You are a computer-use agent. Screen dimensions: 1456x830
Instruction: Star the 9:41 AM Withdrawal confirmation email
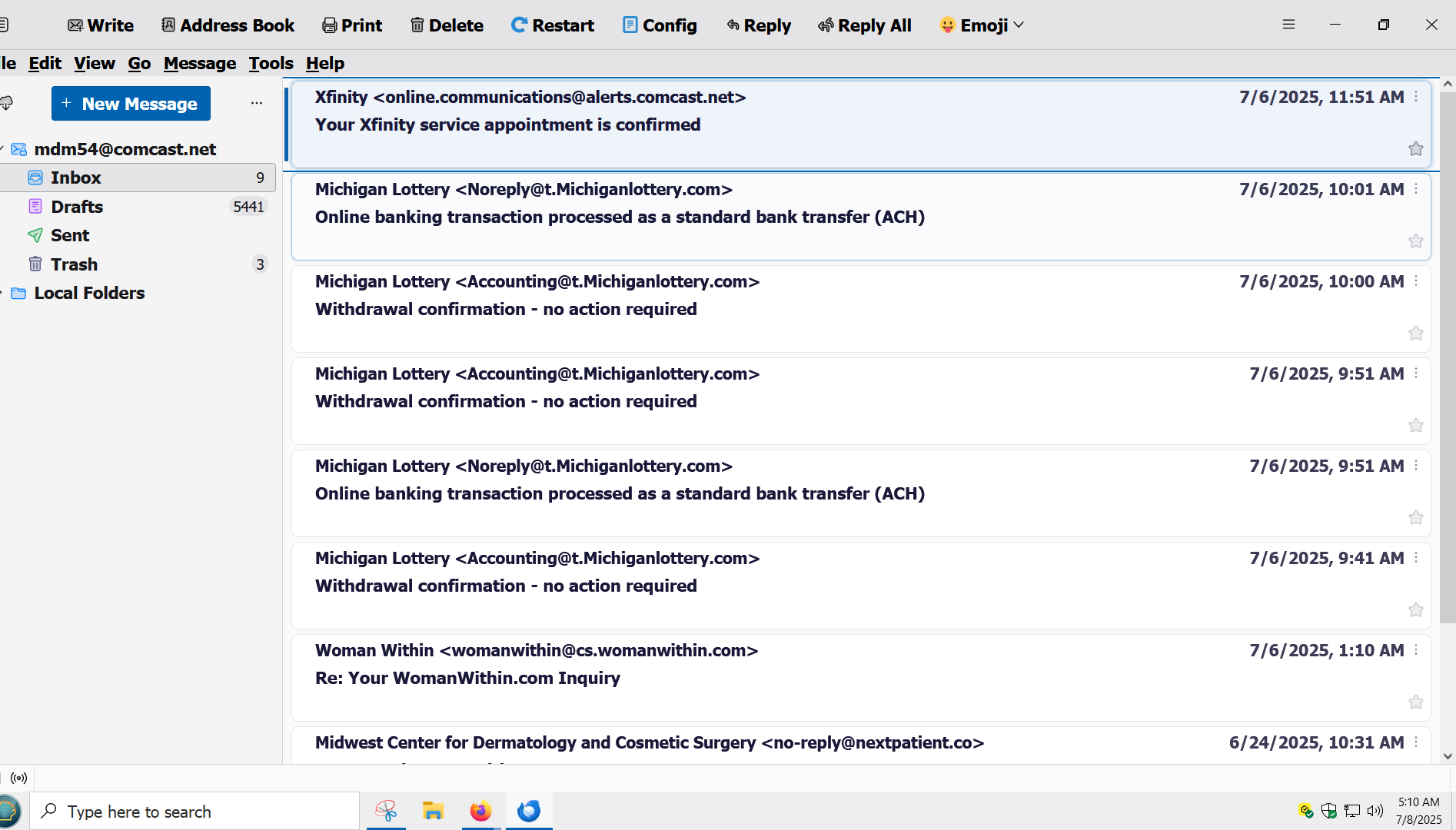pos(1416,610)
